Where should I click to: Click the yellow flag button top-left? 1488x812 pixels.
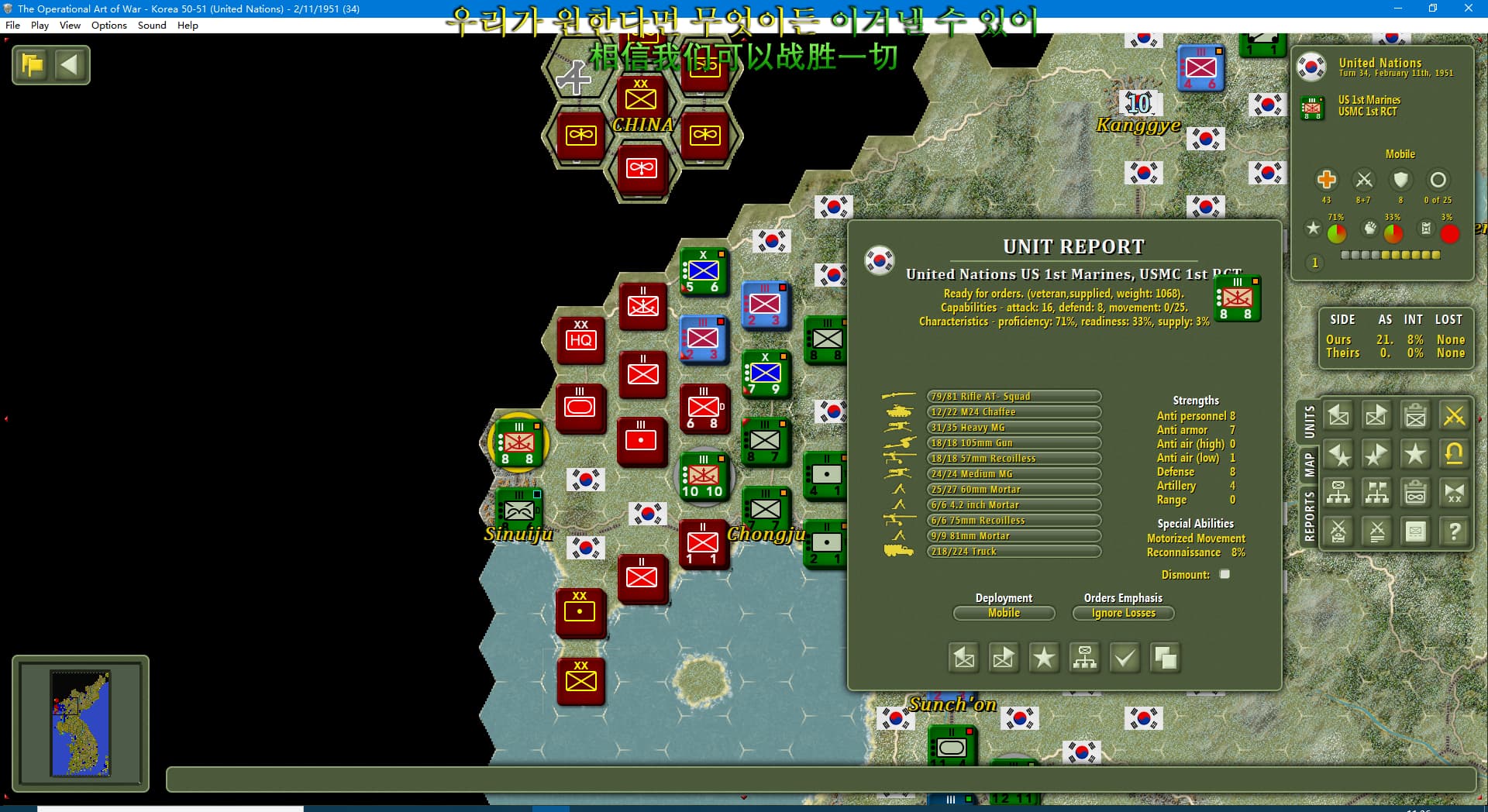tap(33, 65)
